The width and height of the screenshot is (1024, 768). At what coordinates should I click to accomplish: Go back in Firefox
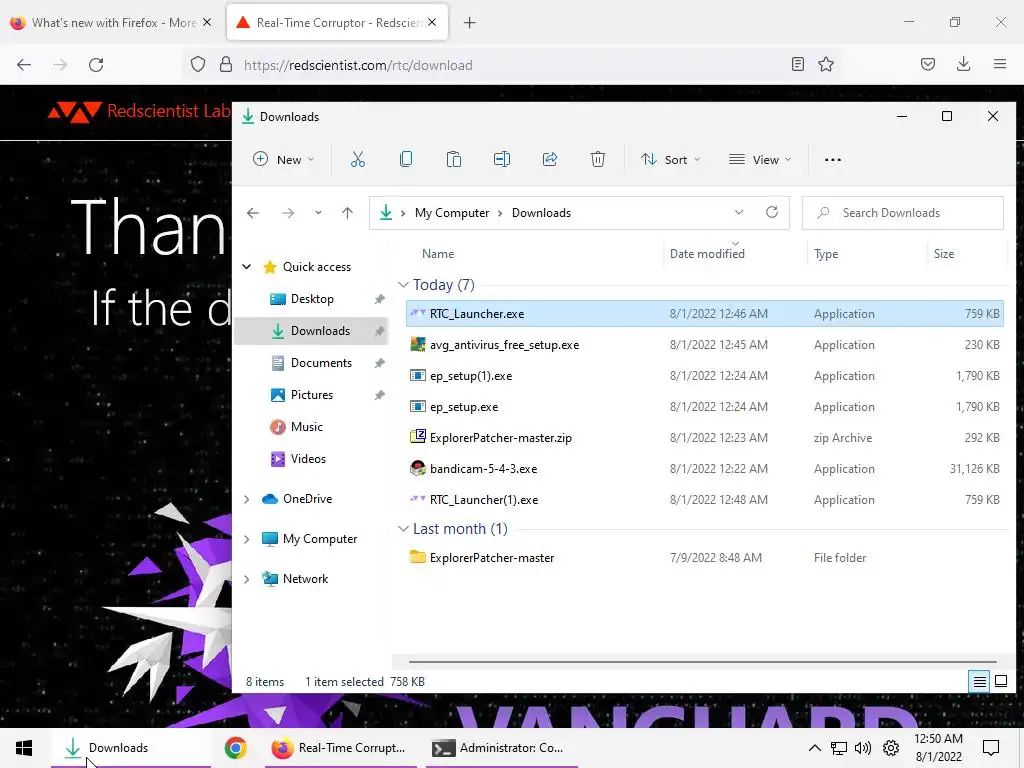(x=24, y=65)
